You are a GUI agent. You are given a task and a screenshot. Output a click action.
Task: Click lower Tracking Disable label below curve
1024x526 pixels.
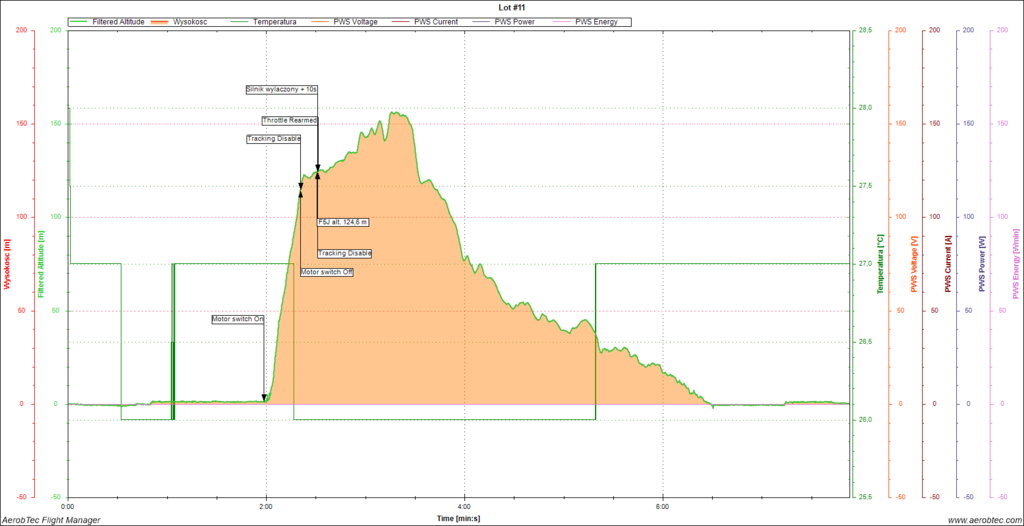(345, 253)
